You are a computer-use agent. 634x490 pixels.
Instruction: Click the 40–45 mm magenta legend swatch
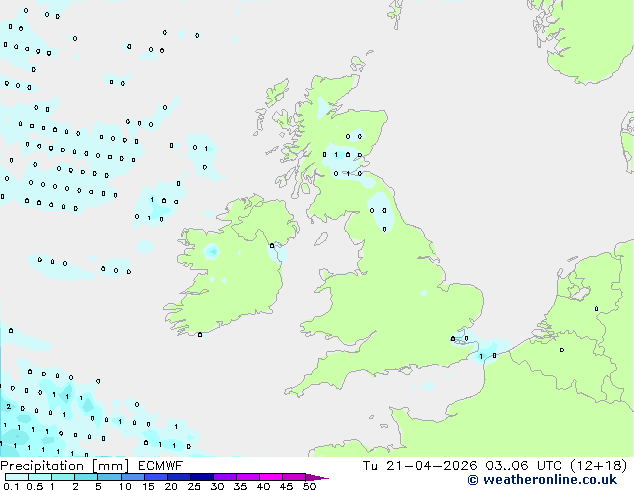(271, 477)
